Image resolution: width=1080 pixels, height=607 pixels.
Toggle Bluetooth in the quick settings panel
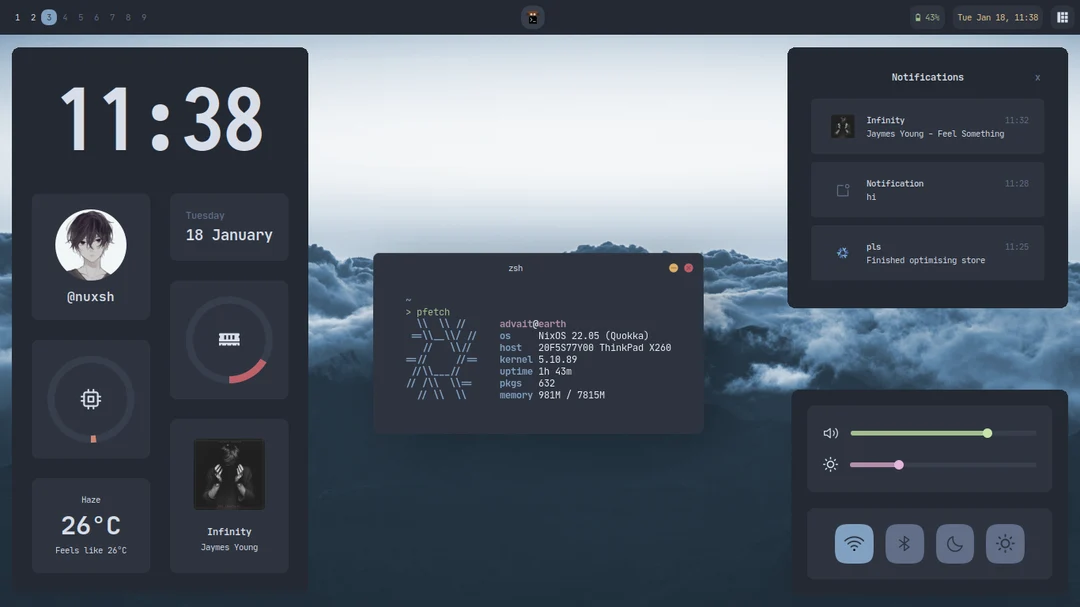pos(904,543)
